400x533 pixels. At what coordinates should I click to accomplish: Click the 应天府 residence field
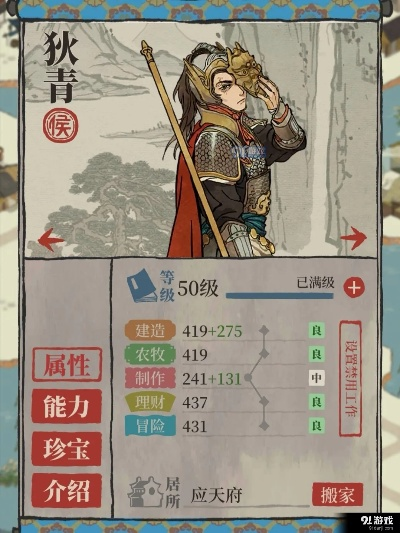(x=246, y=496)
